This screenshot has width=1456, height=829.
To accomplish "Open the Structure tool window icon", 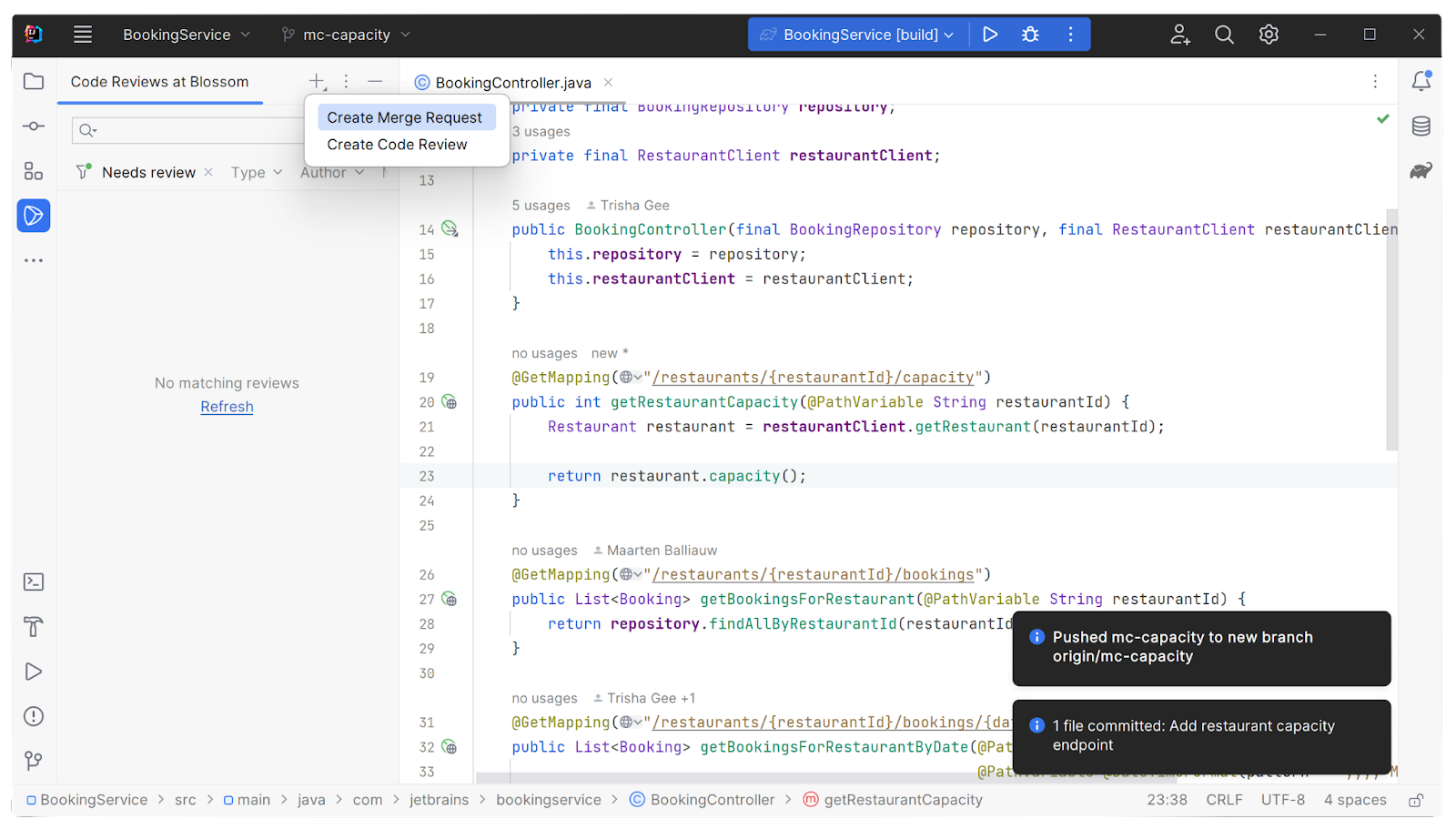I will coord(34,171).
